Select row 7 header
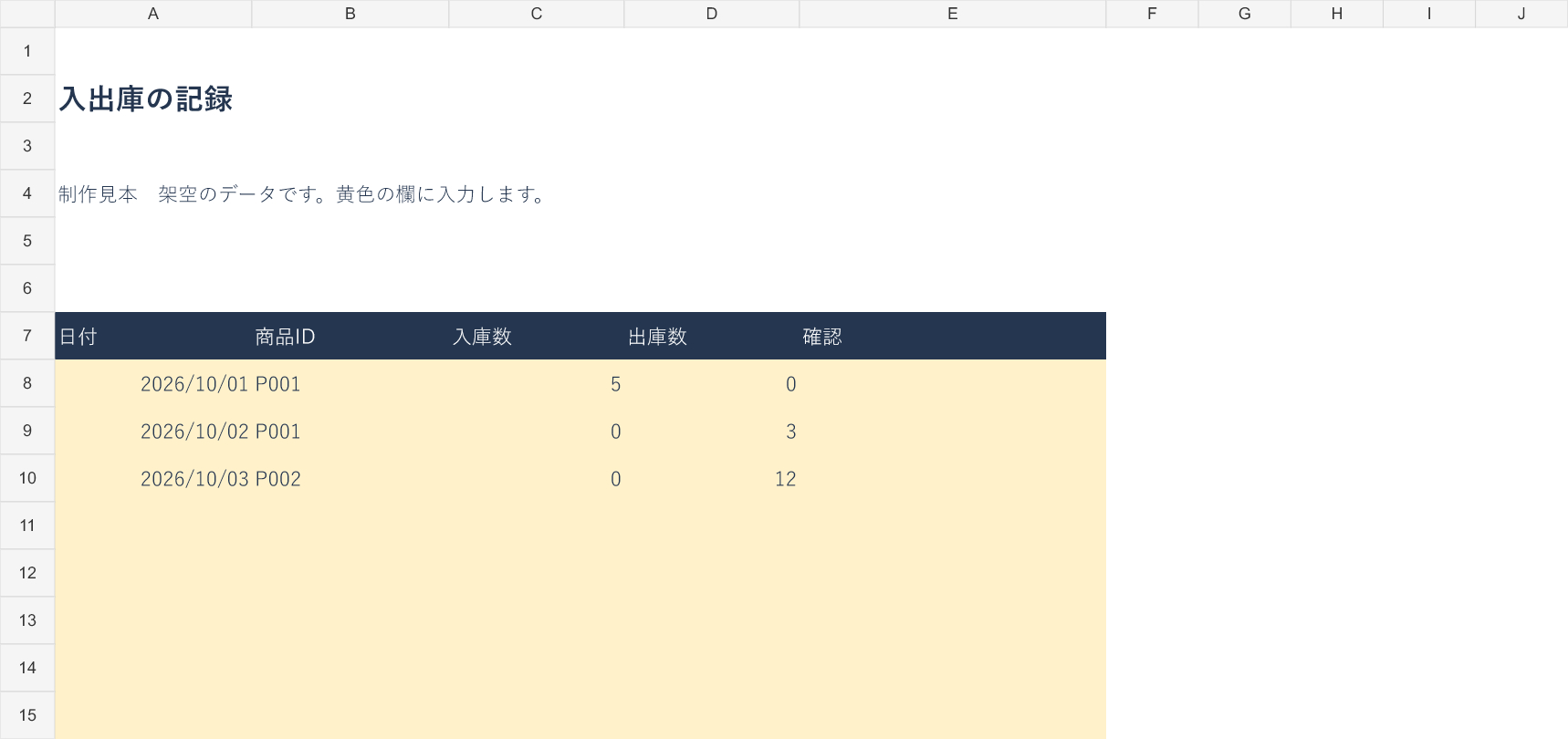1568x739 pixels. point(27,336)
